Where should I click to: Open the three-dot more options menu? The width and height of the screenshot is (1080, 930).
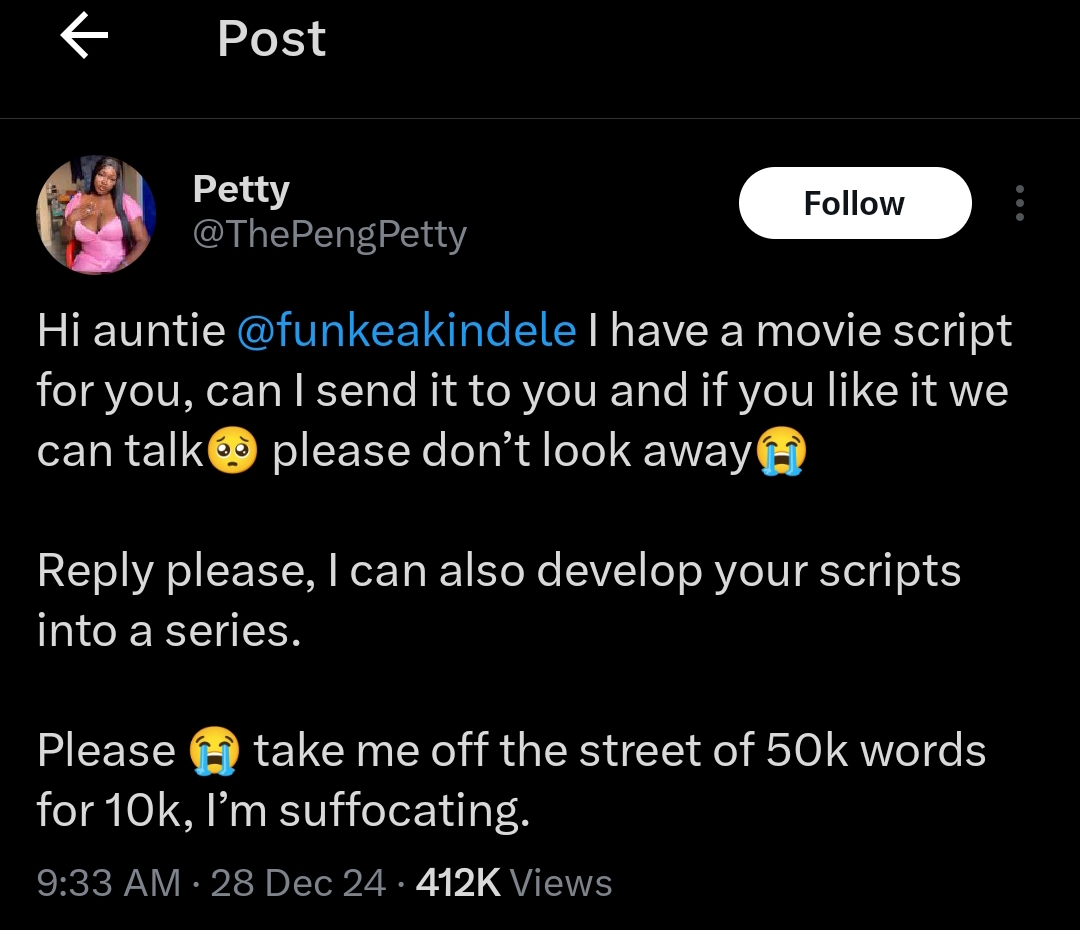(1019, 204)
